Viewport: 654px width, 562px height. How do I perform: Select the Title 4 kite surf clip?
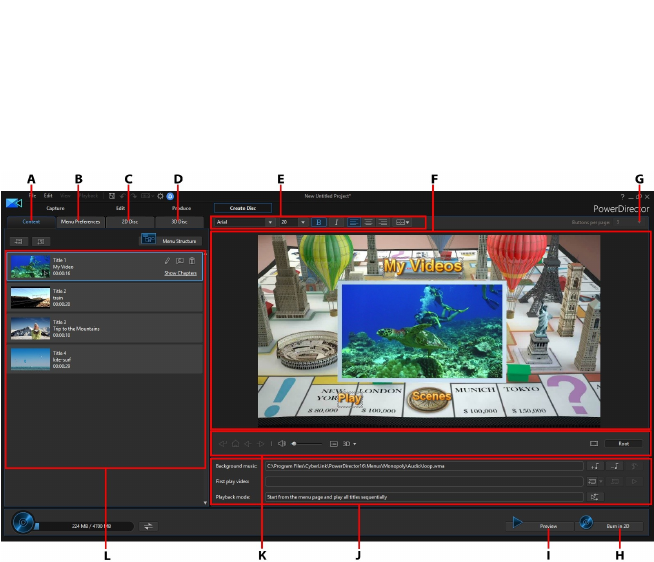coord(105,359)
